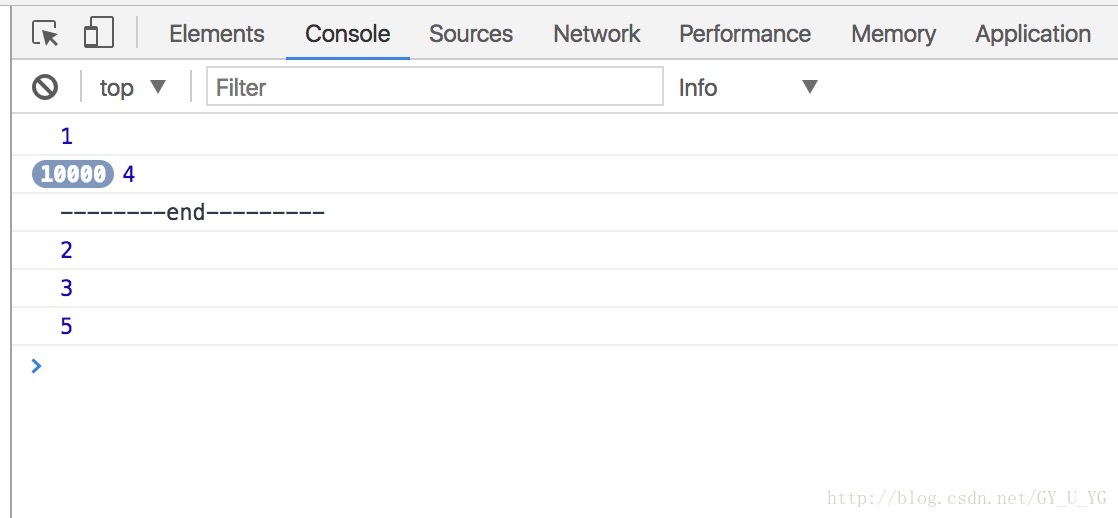Click the log entry showing 5
This screenshot has height=518, width=1118.
(x=66, y=326)
